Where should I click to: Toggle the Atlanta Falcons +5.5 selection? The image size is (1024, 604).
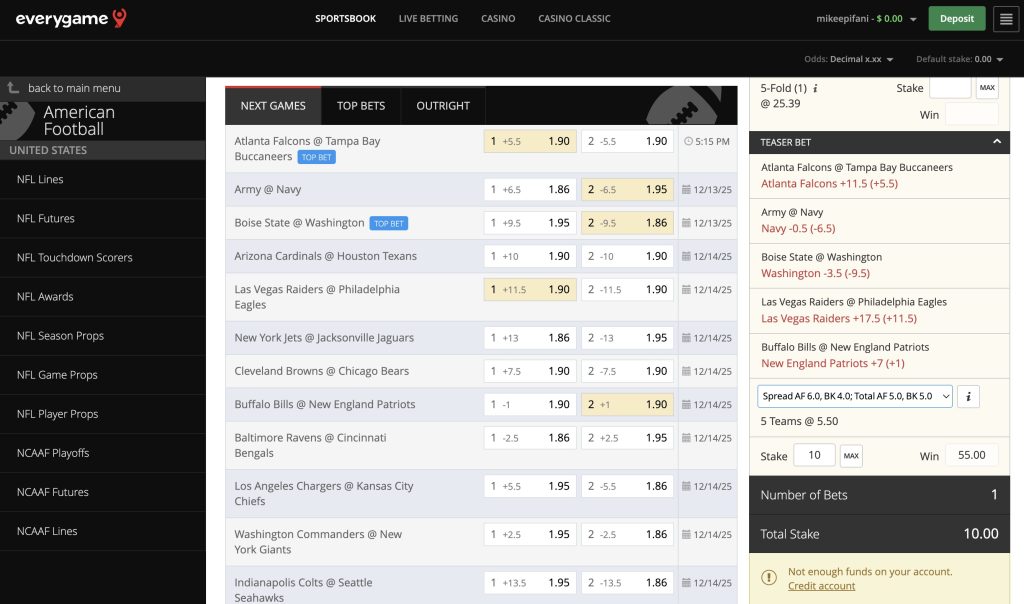532,141
